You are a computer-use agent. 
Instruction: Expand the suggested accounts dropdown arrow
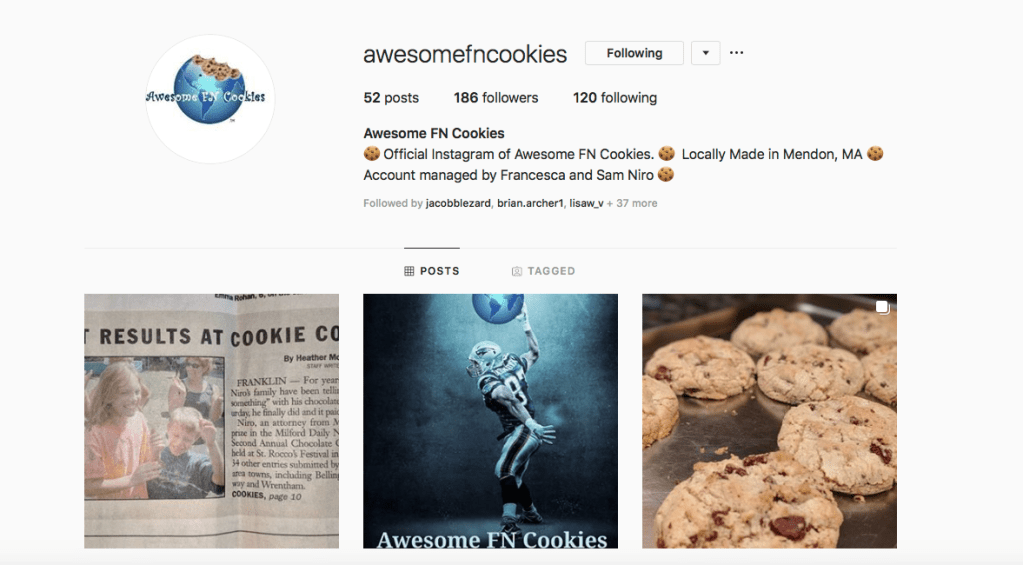click(705, 53)
